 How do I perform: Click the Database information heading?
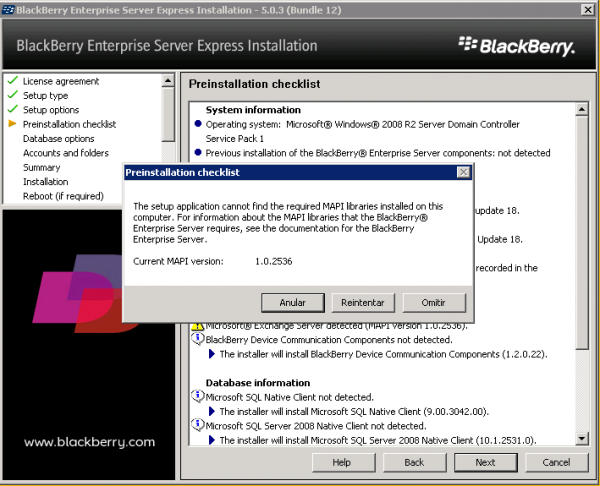tap(258, 383)
